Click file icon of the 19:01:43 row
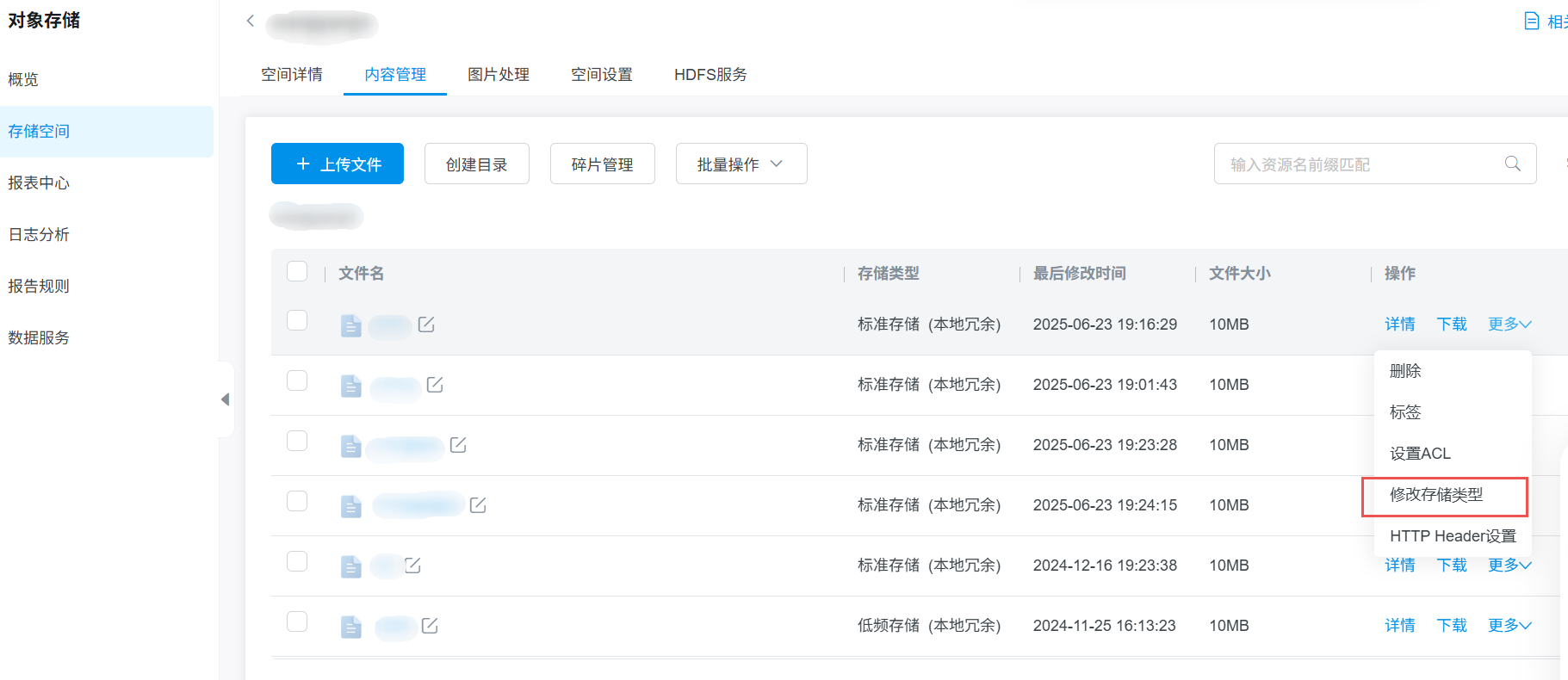The image size is (1568, 680). pos(350,386)
